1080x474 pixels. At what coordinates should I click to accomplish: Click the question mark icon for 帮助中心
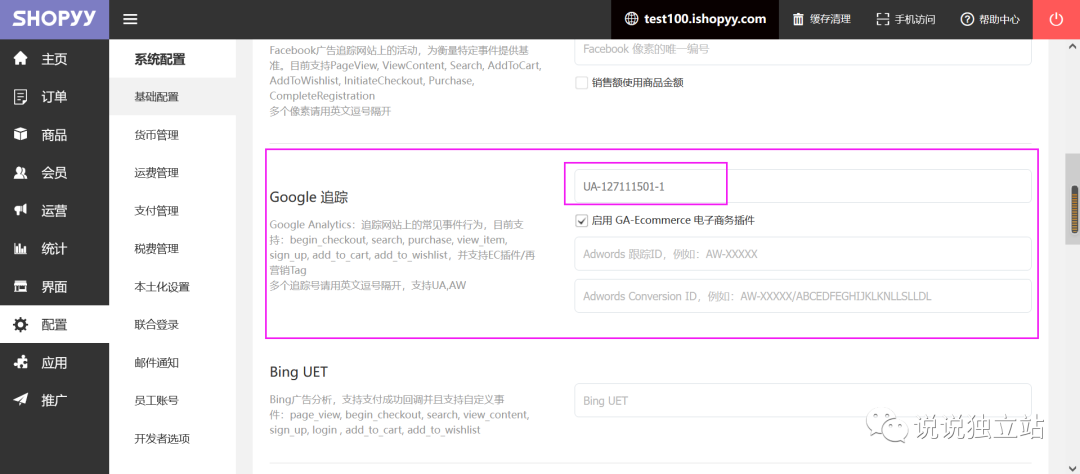click(967, 19)
